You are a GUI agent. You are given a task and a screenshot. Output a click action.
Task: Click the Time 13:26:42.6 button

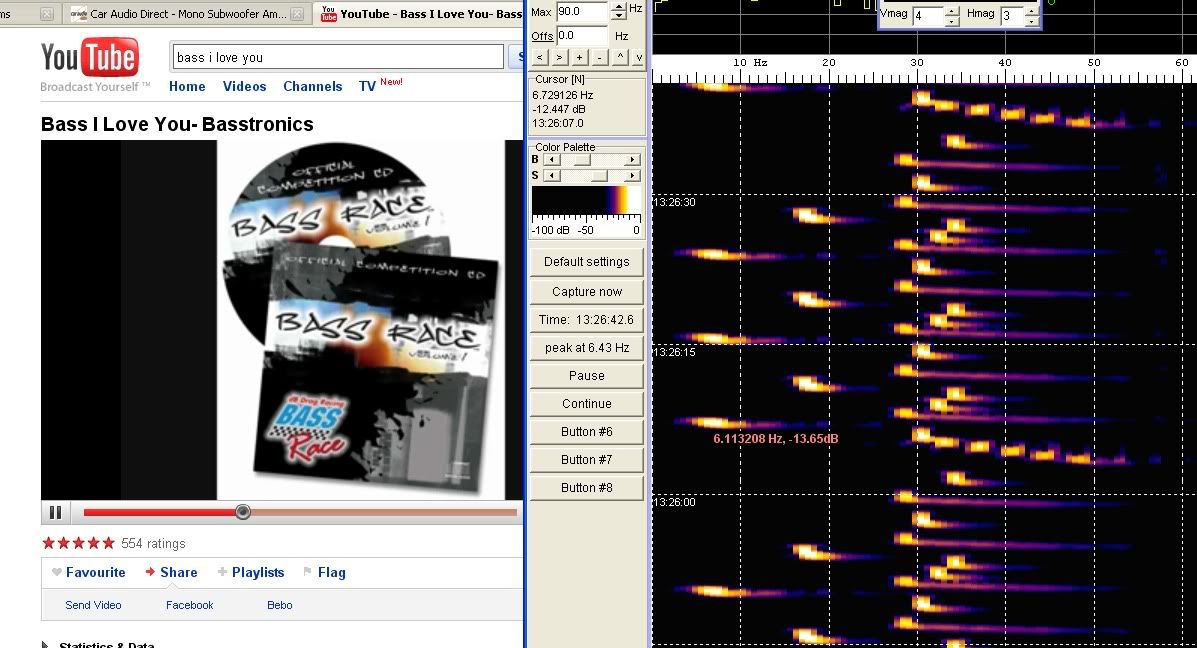pyautogui.click(x=586, y=320)
